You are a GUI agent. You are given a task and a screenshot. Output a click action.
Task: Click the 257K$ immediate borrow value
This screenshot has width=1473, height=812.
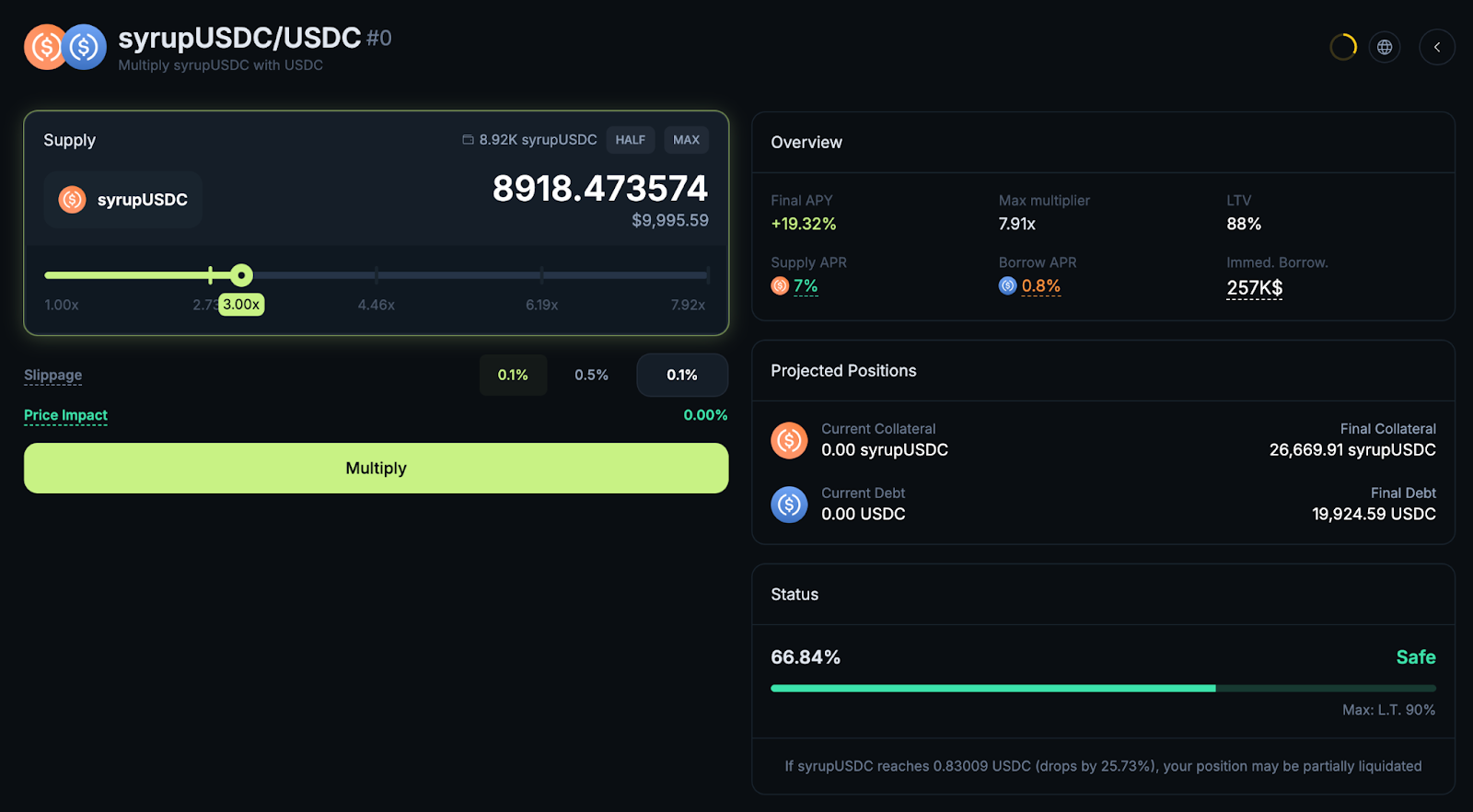tap(1254, 288)
